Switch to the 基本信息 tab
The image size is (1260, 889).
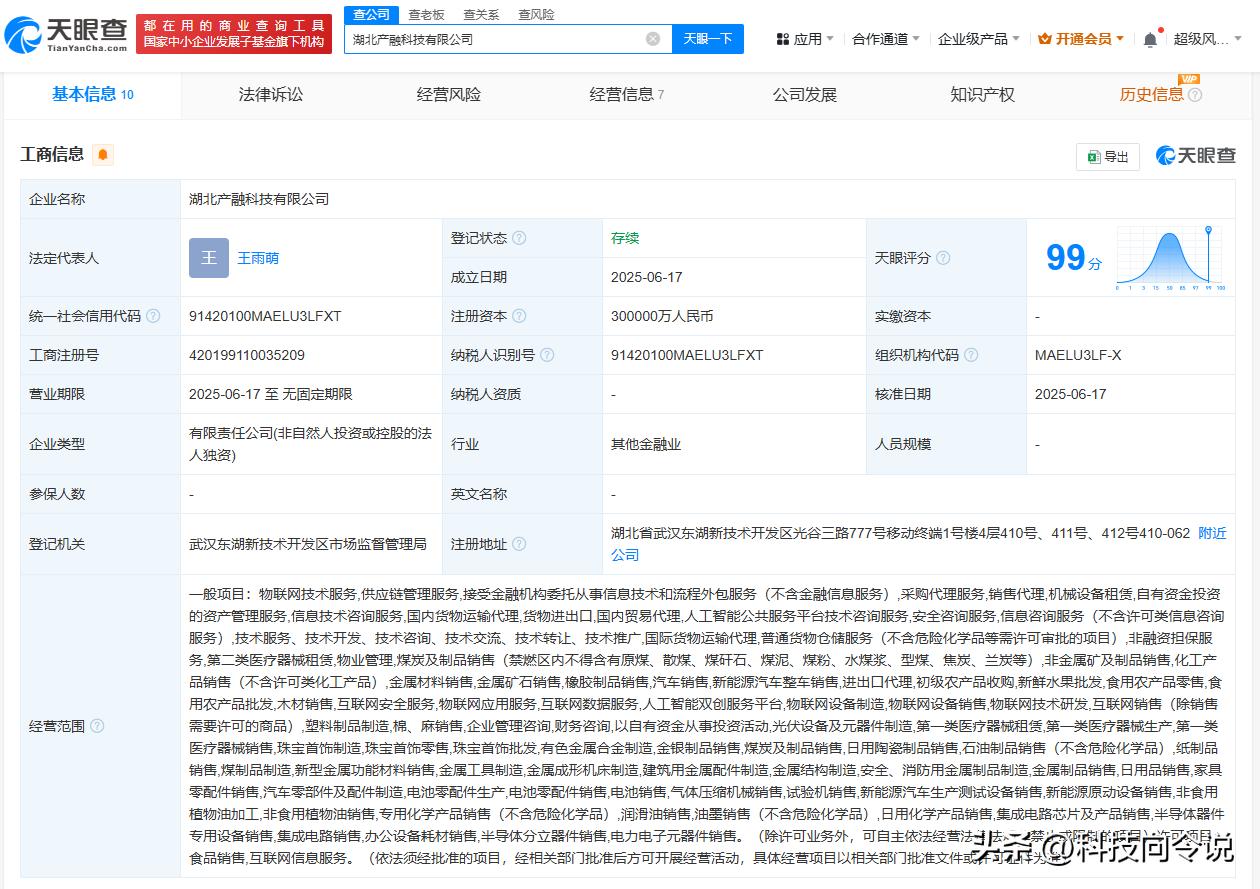92,95
